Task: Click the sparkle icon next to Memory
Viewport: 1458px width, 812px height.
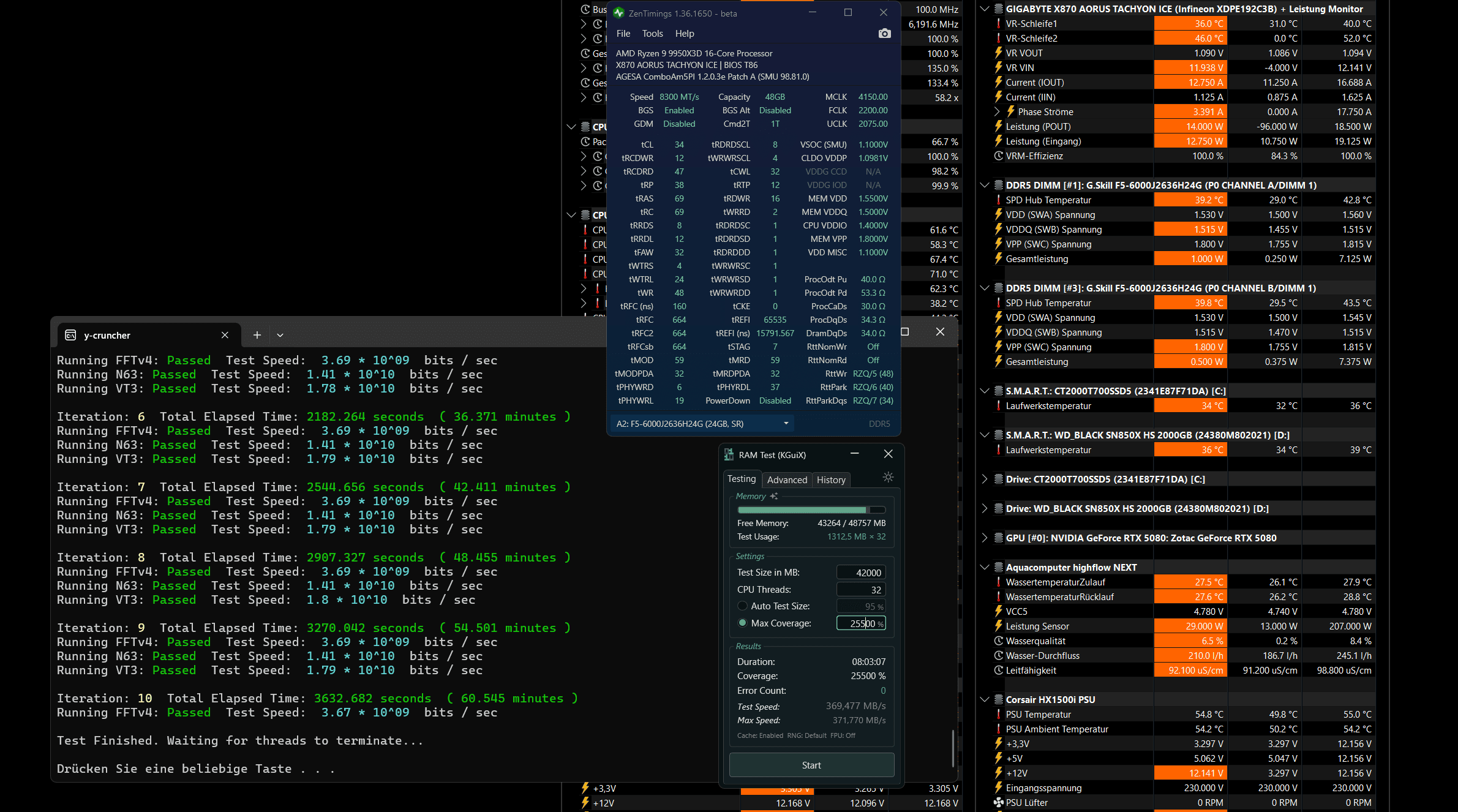Action: [x=774, y=496]
